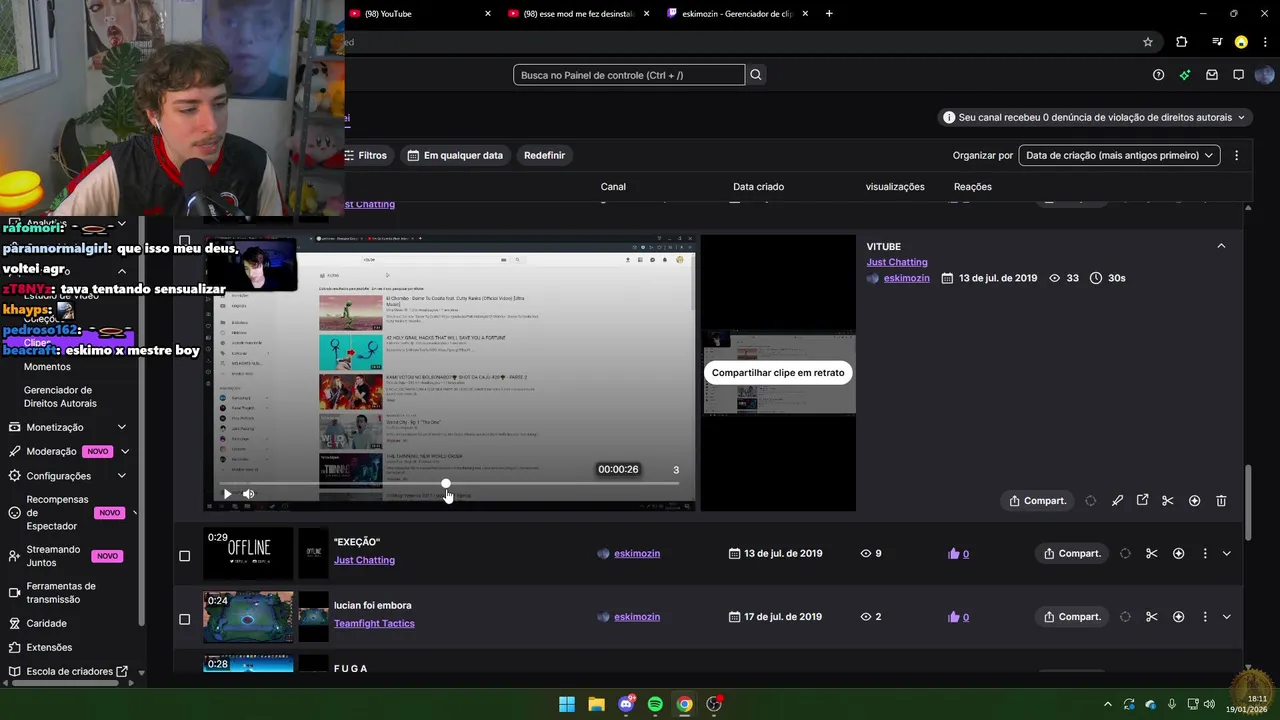Open File Explorer from the taskbar
The image size is (1280, 720).
(596, 704)
